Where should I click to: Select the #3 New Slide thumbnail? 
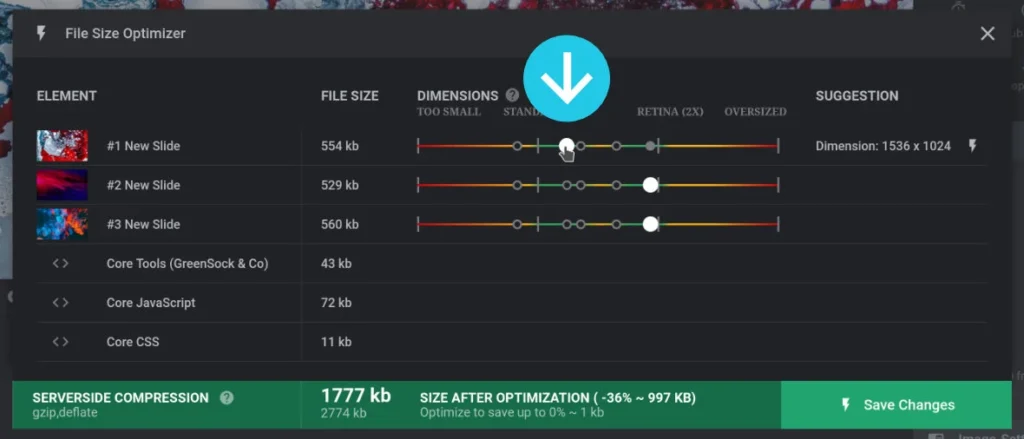(x=62, y=224)
